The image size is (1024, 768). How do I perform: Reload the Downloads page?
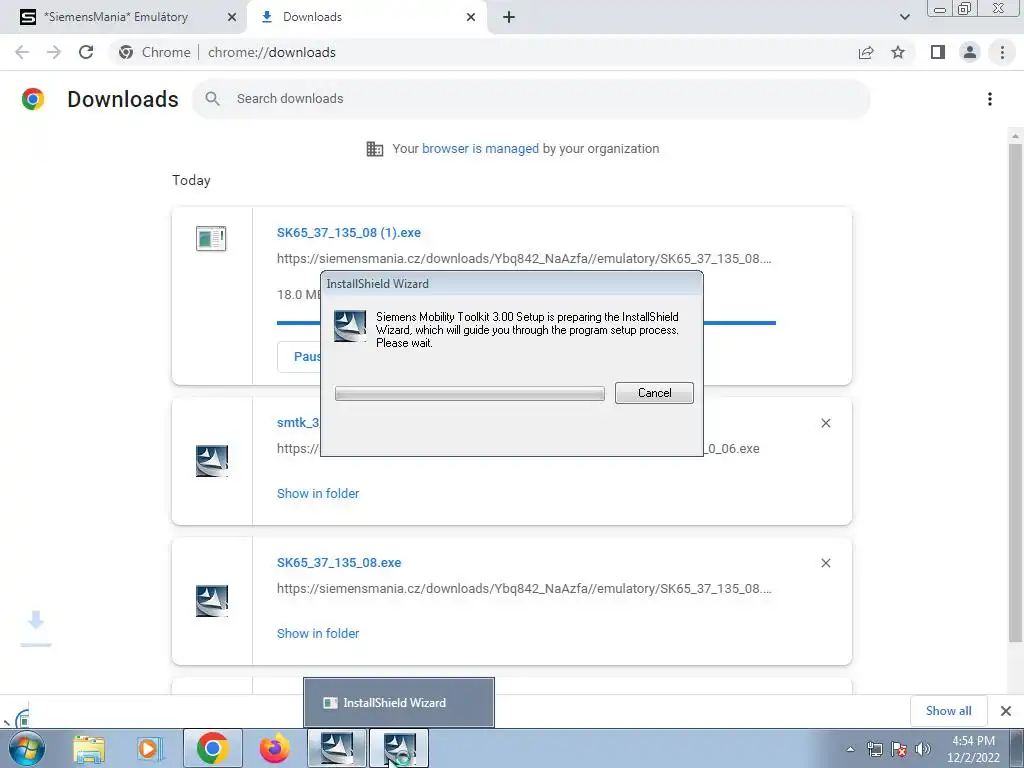(86, 52)
